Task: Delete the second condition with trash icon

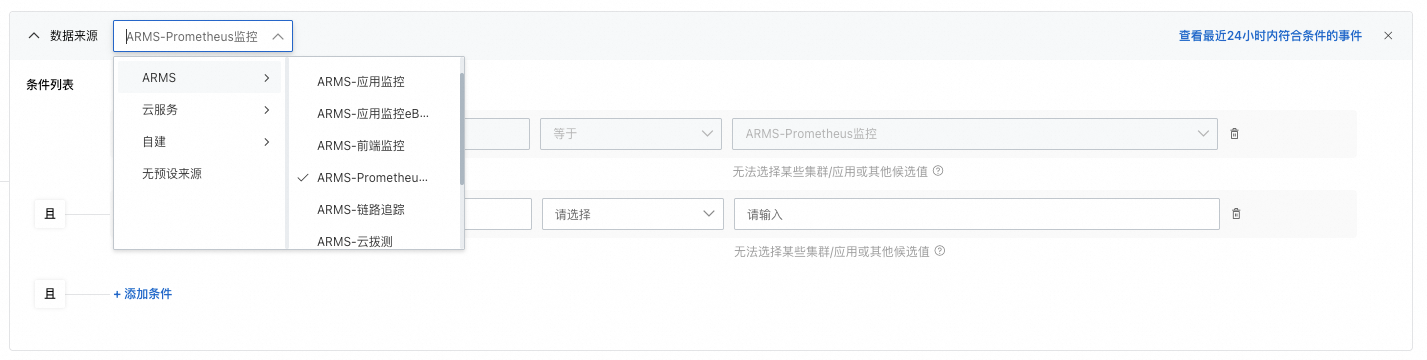Action: coord(1236,214)
